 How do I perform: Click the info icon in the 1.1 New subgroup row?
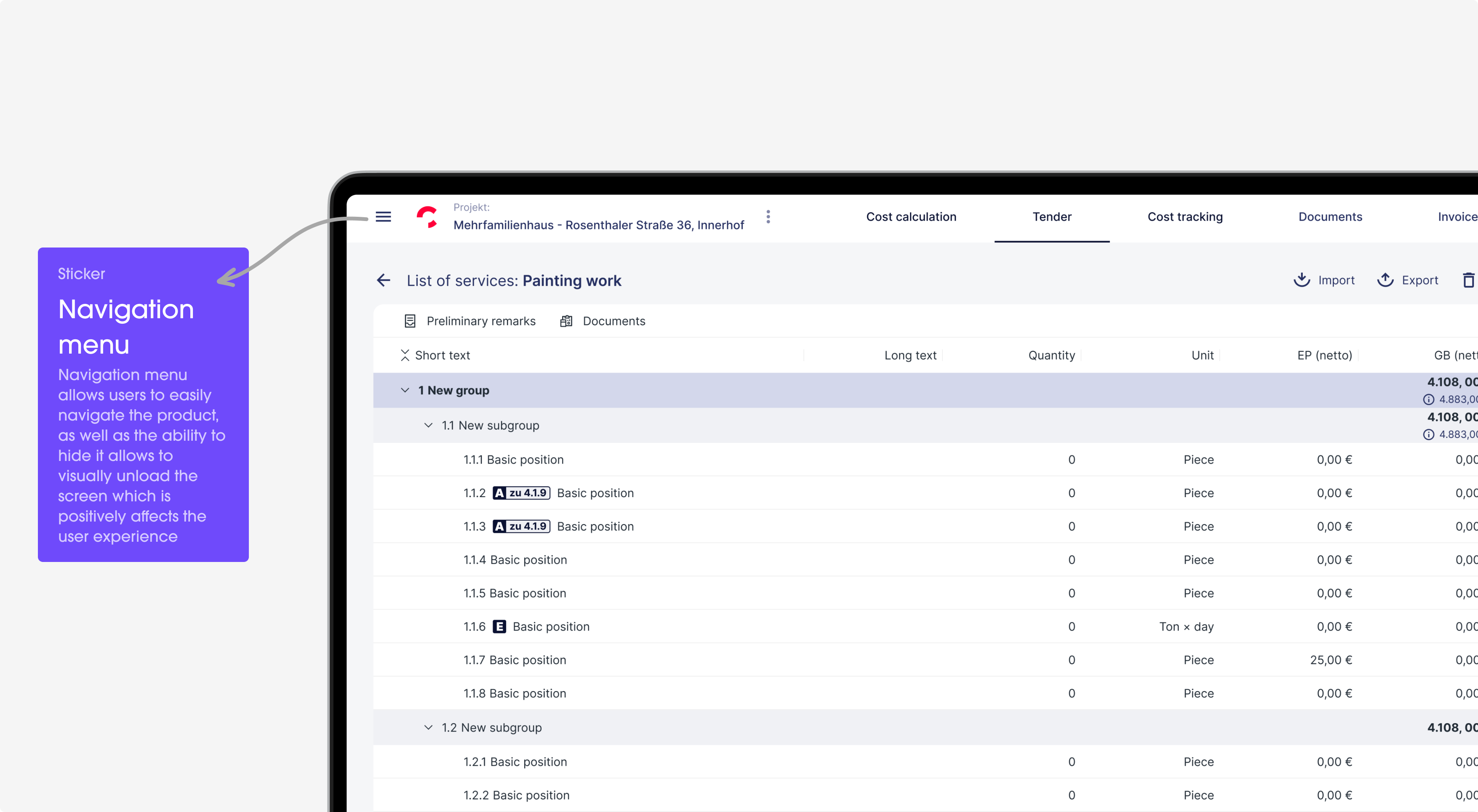click(x=1429, y=435)
